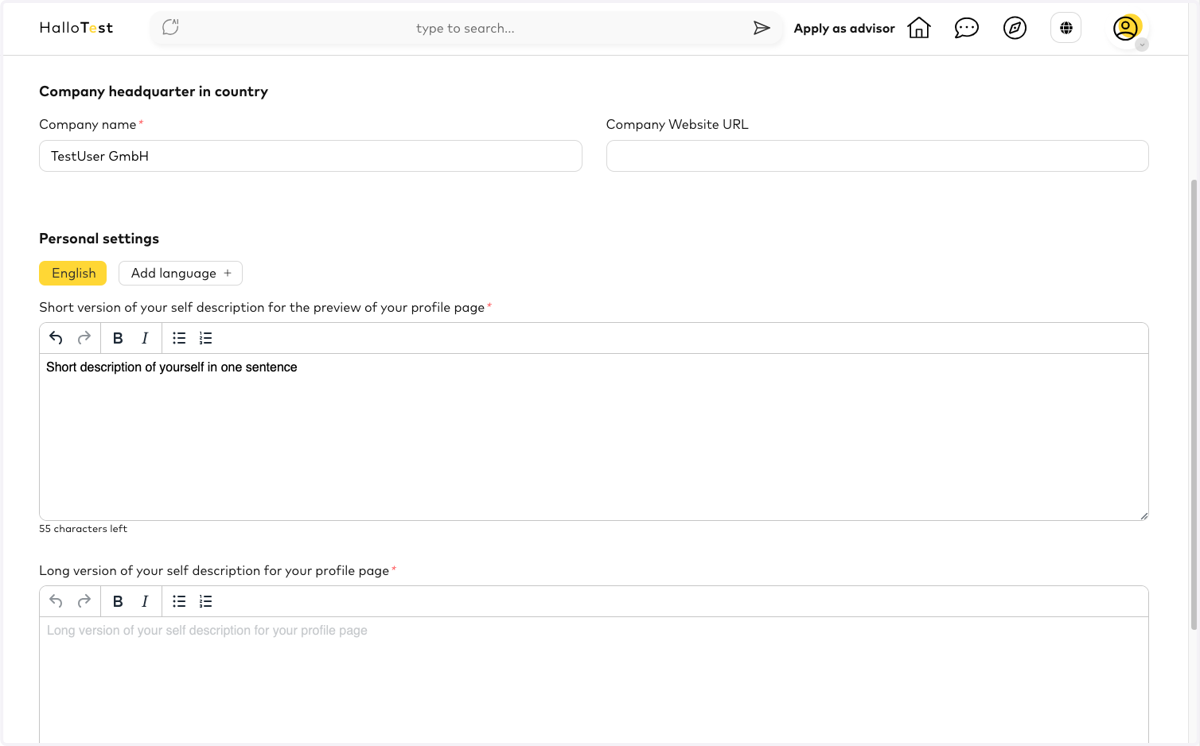1200x746 pixels.
Task: Open the user profile avatar menu
Action: click(x=1126, y=28)
